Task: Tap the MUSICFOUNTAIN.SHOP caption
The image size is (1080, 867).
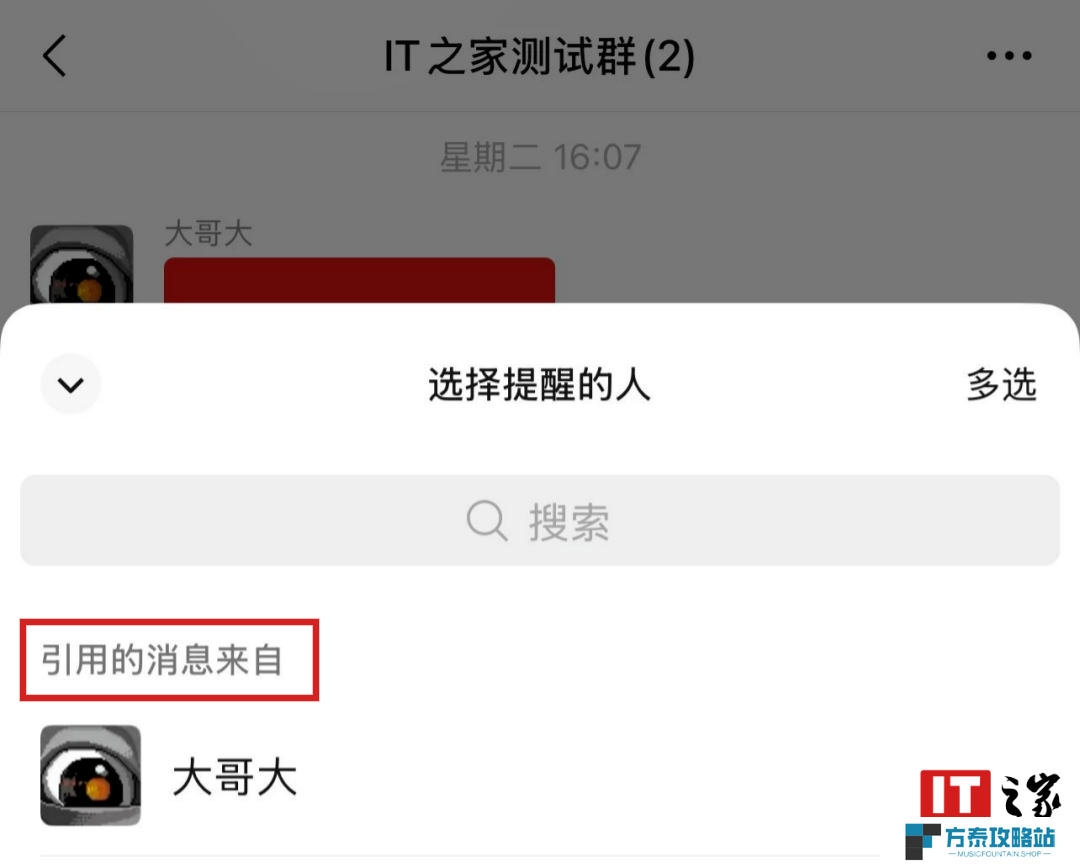Action: pyautogui.click(x=999, y=854)
